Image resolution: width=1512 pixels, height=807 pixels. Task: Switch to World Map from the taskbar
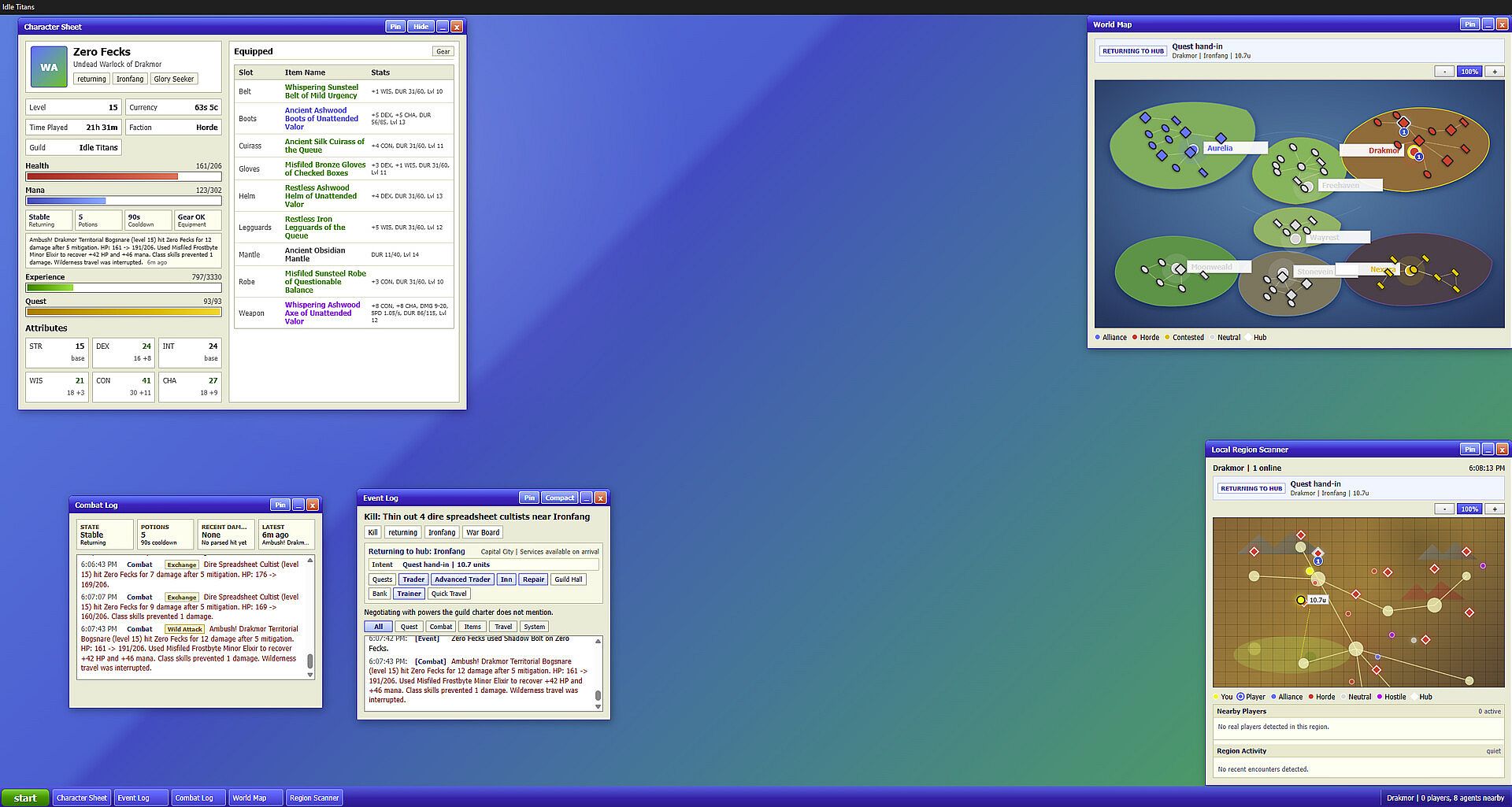tap(255, 798)
